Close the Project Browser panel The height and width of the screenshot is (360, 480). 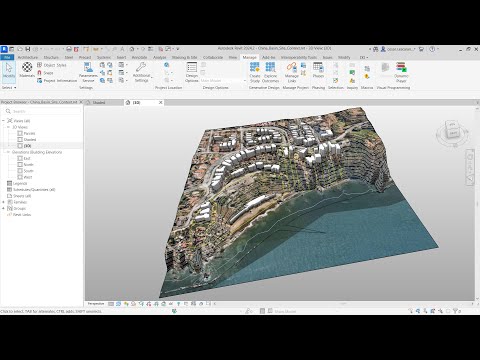coord(80,102)
